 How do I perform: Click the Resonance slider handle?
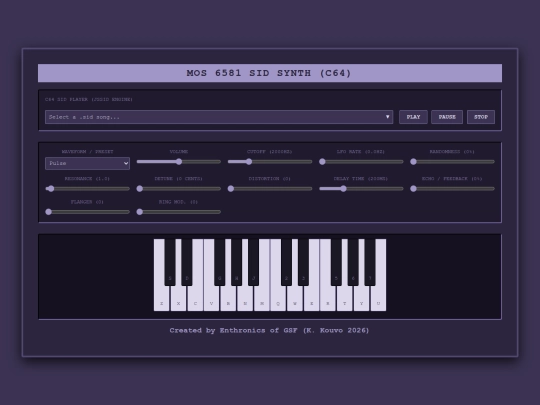[x=51, y=189]
